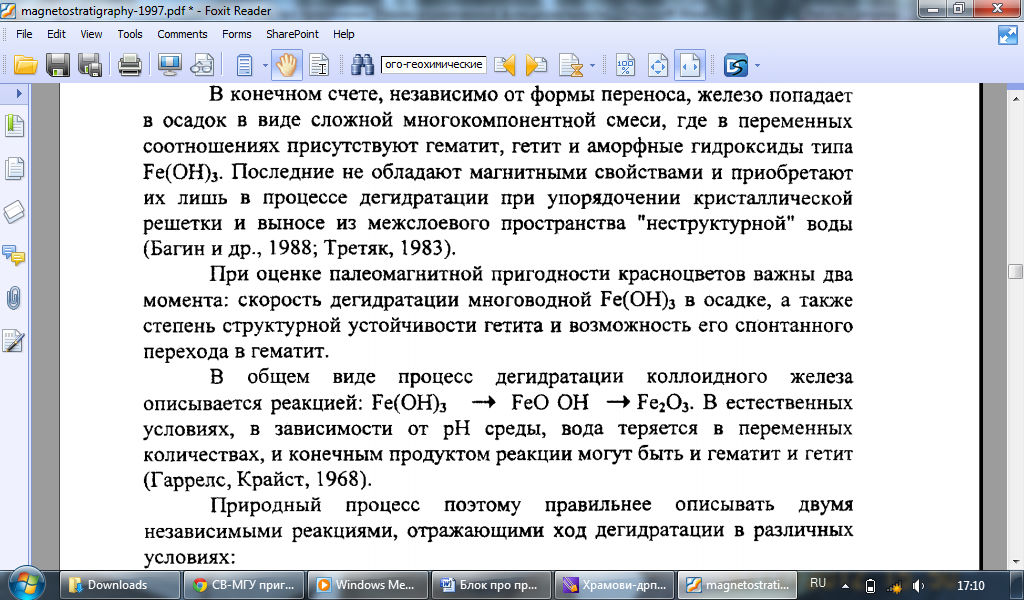This screenshot has width=1024, height=600.
Task: Open the Pages thumbnail panel
Action: pos(14,168)
